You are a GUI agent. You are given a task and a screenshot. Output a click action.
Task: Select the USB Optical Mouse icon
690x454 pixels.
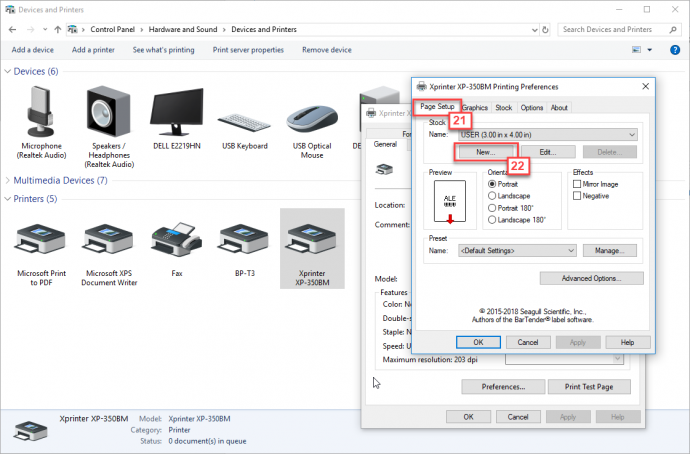click(x=312, y=119)
